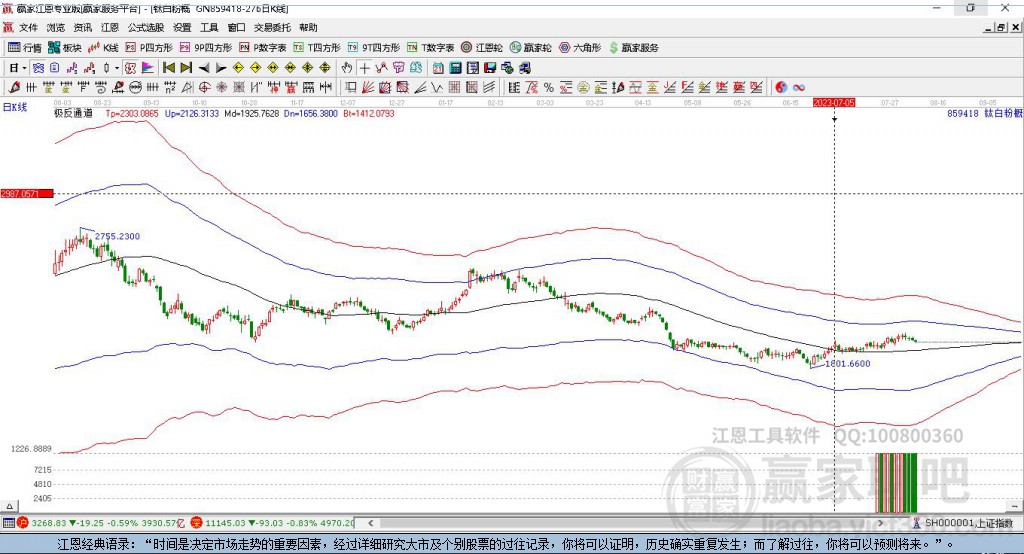Click the red-blue yin-yang icon
The height and width of the screenshot is (554, 1024).
click(x=780, y=88)
